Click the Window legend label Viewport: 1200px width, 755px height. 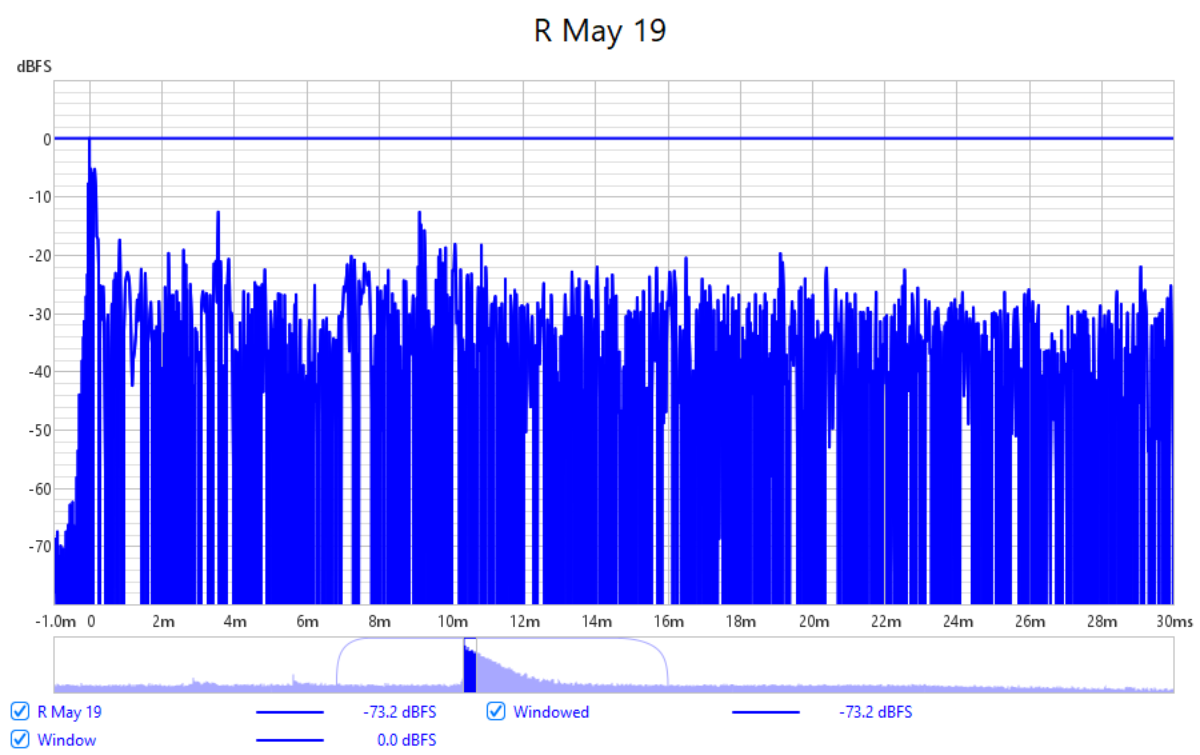coord(67,740)
